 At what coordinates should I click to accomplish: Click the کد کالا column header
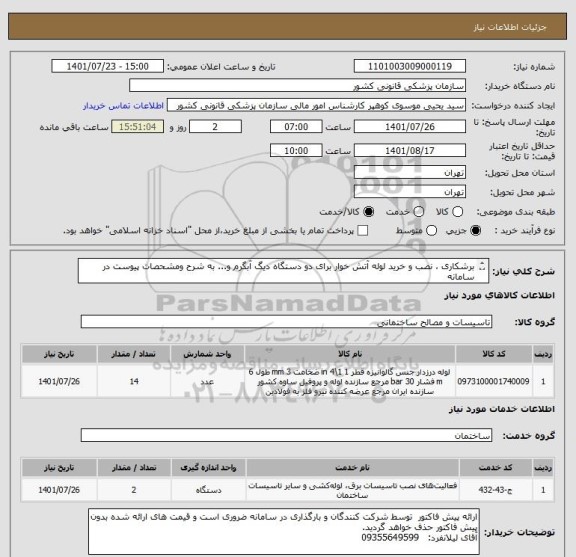pyautogui.click(x=493, y=354)
